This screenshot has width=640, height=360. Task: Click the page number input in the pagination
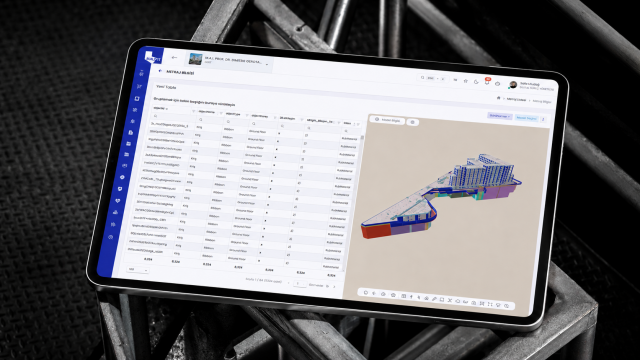point(300,283)
